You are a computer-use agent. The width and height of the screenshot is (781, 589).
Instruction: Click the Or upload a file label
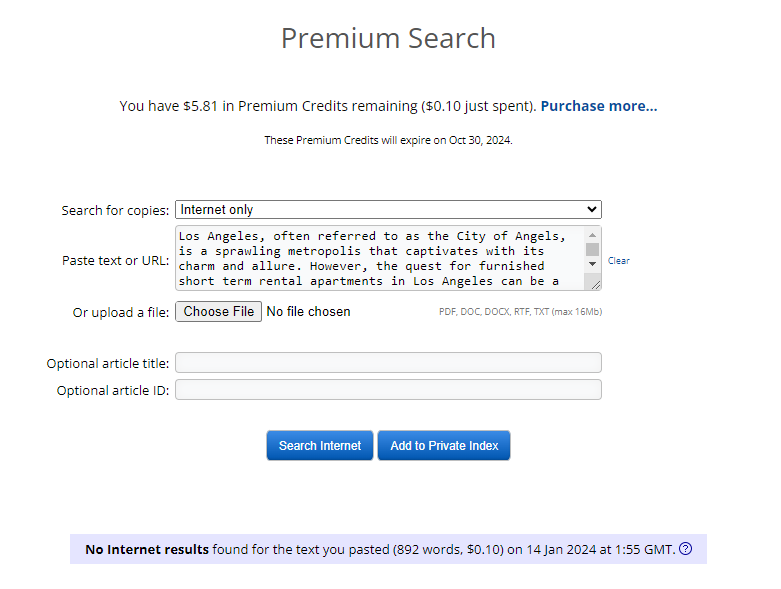(121, 313)
